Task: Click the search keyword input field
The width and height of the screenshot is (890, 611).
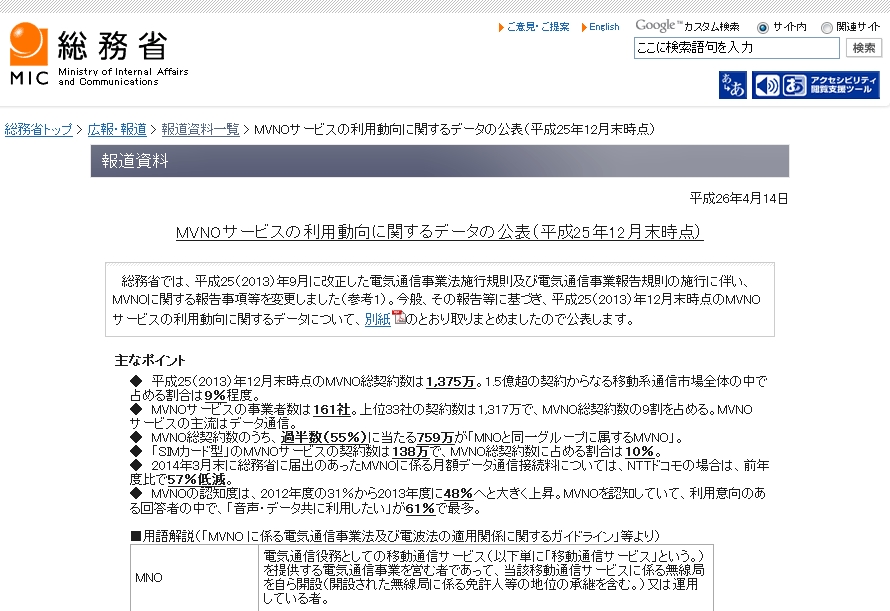Action: pyautogui.click(x=736, y=48)
